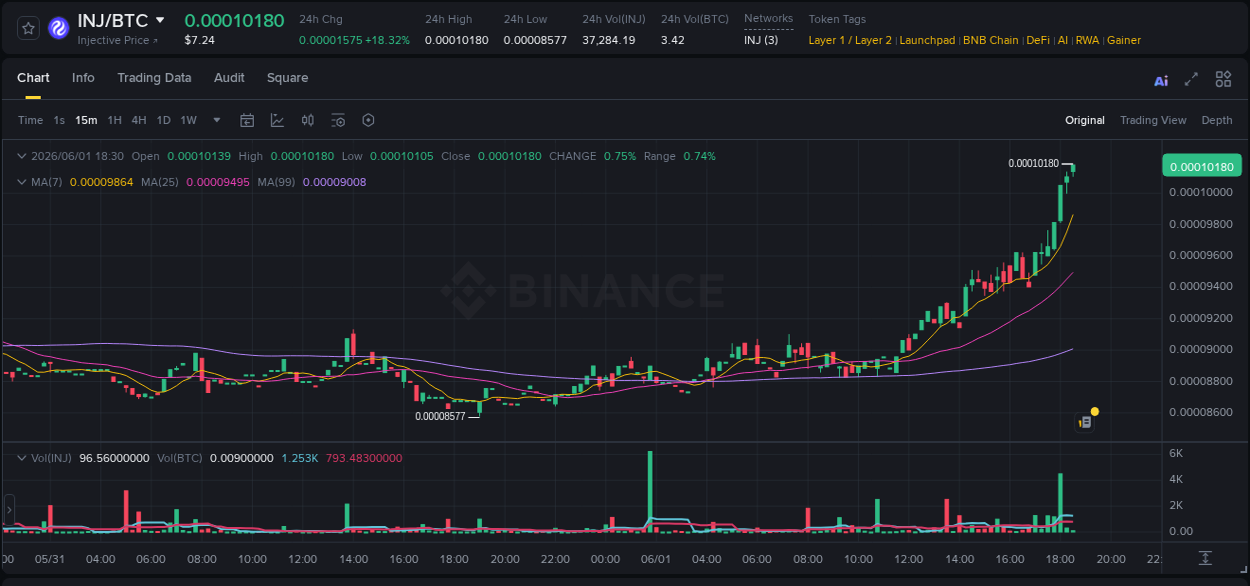This screenshot has height=586, width=1250.
Task: Click the 24h Vol(BTC) value 3.42
Action: point(673,40)
